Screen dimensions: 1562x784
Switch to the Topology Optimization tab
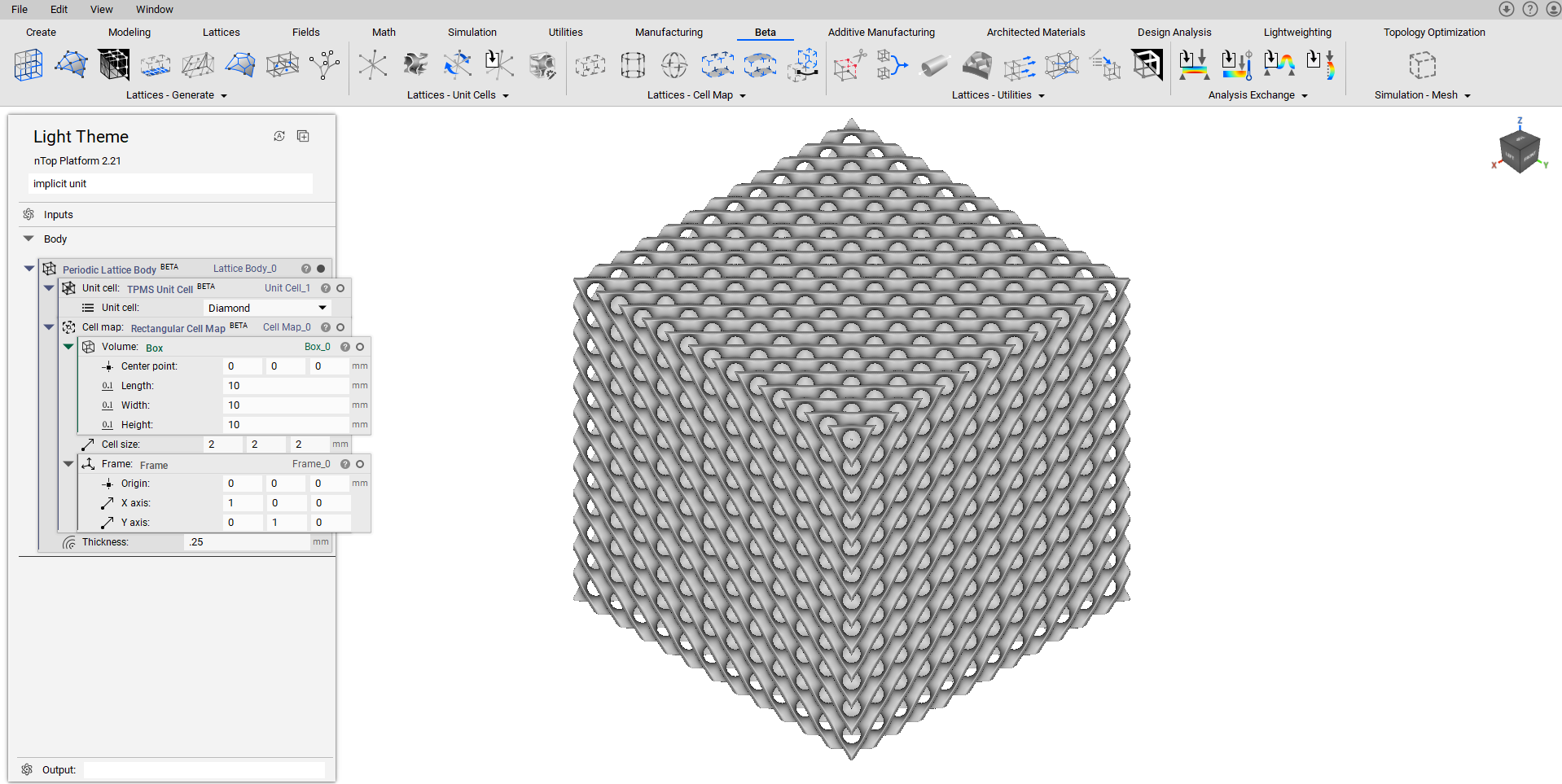tap(1433, 33)
